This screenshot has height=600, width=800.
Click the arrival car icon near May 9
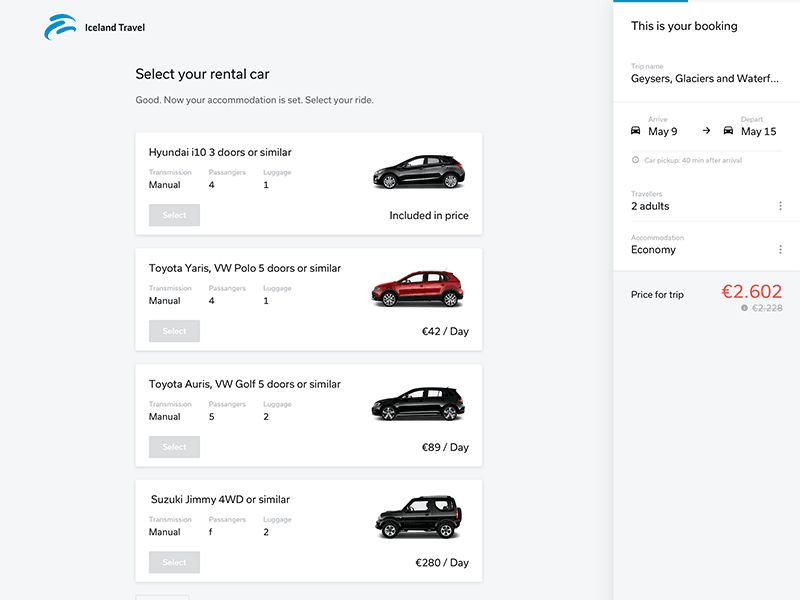click(x=636, y=131)
